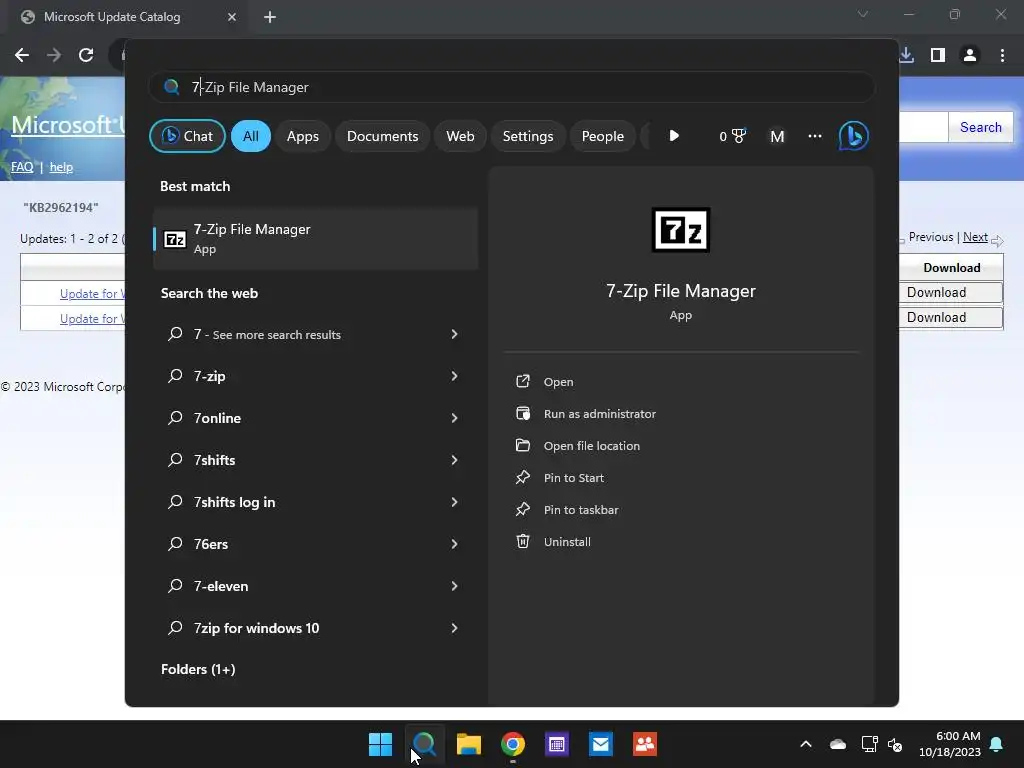The height and width of the screenshot is (768, 1024).
Task: Open the Mail app from the taskbar
Action: click(601, 744)
